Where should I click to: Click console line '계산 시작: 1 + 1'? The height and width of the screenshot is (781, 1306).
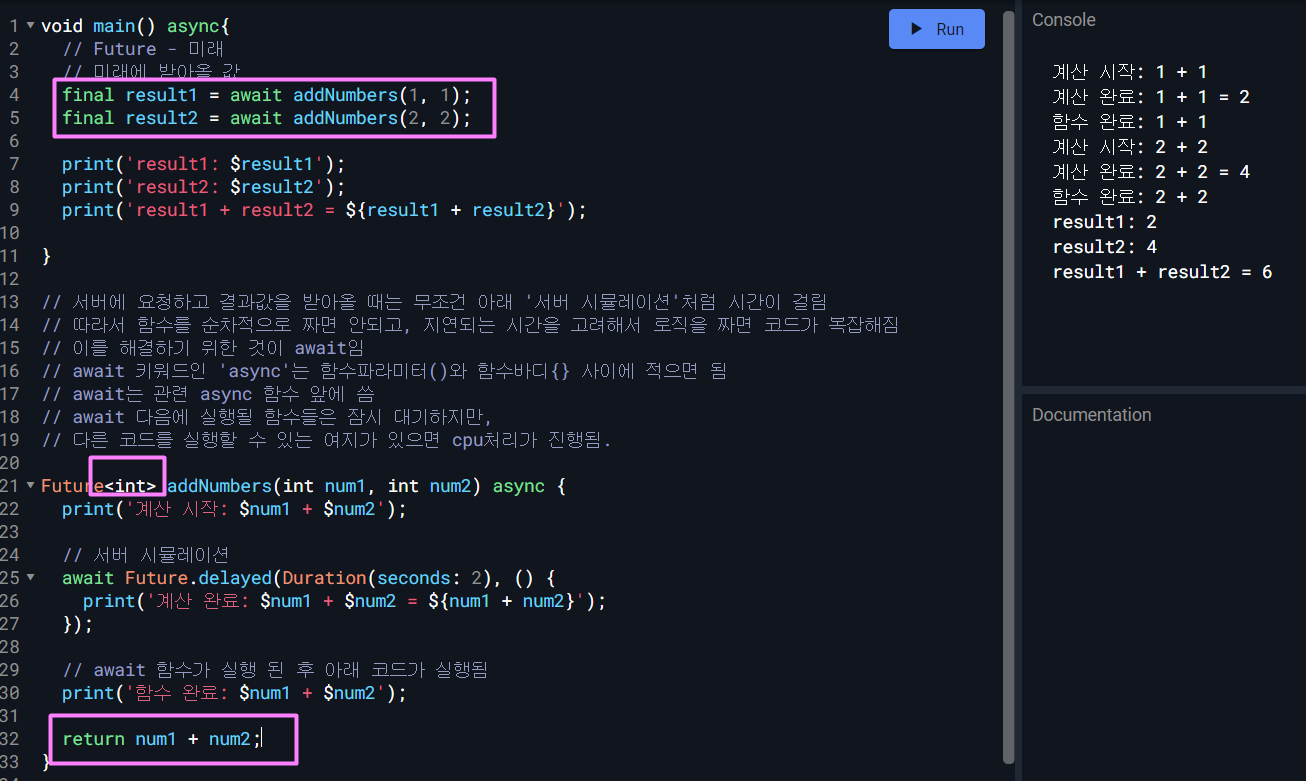(x=1130, y=72)
